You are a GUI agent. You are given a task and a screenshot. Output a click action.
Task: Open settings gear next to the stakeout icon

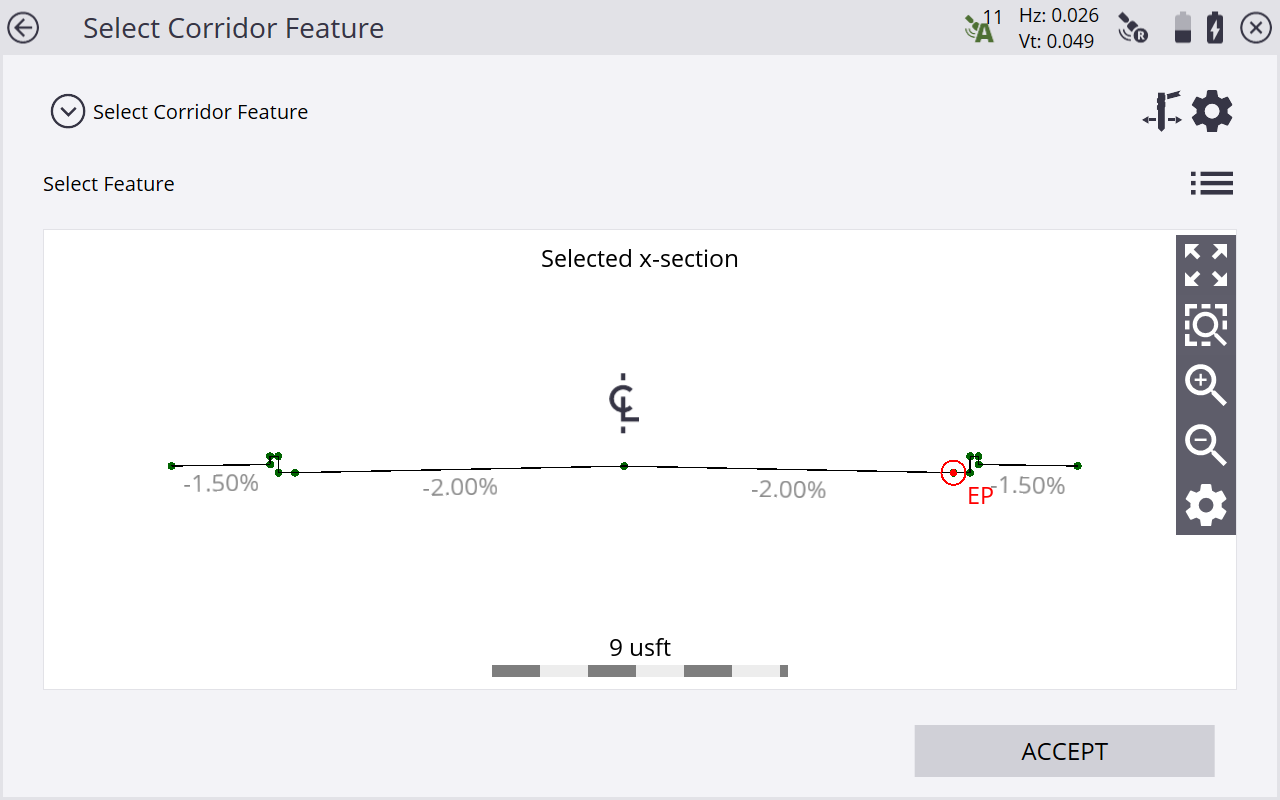point(1212,111)
